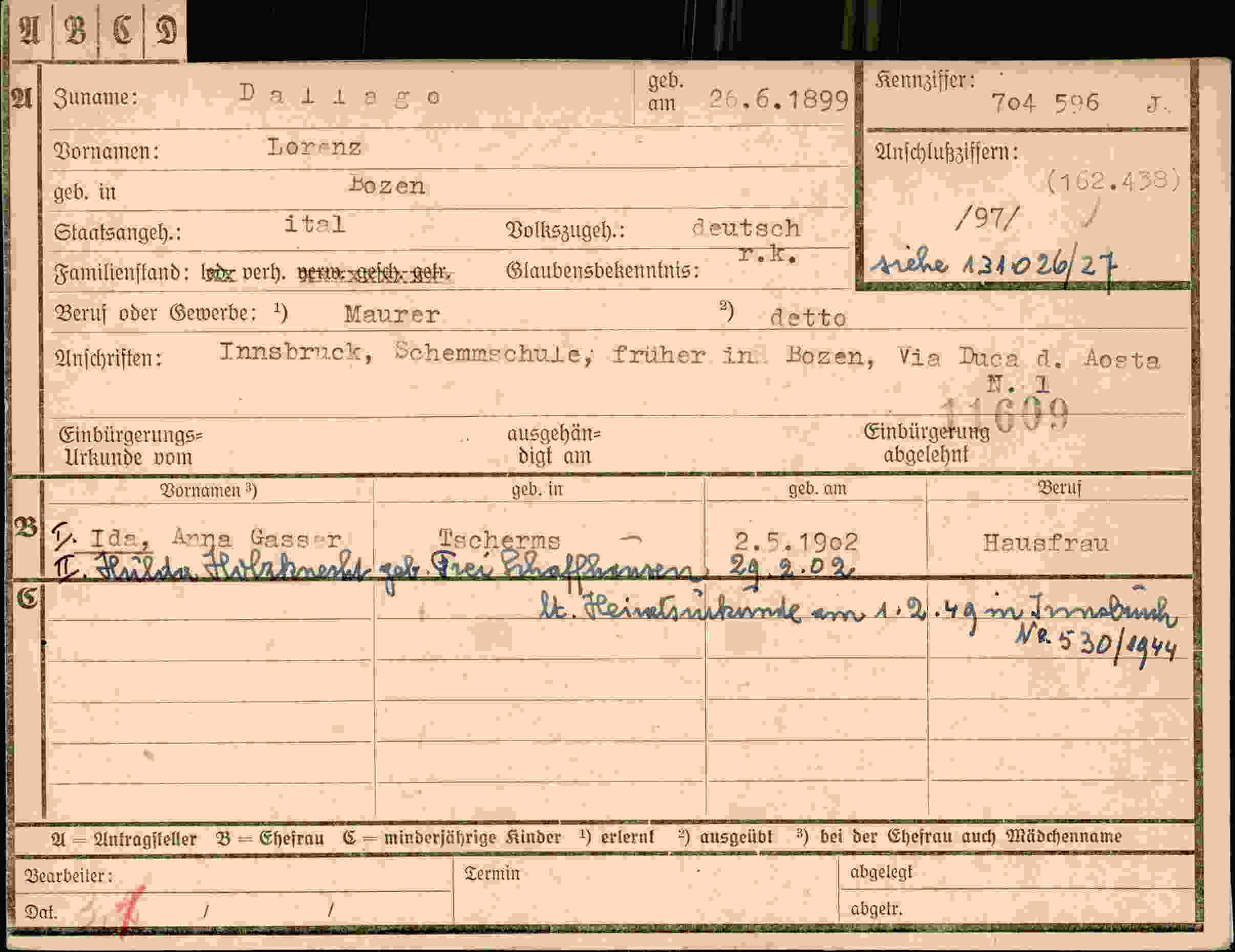Click the index tab letter C

[x=121, y=30]
